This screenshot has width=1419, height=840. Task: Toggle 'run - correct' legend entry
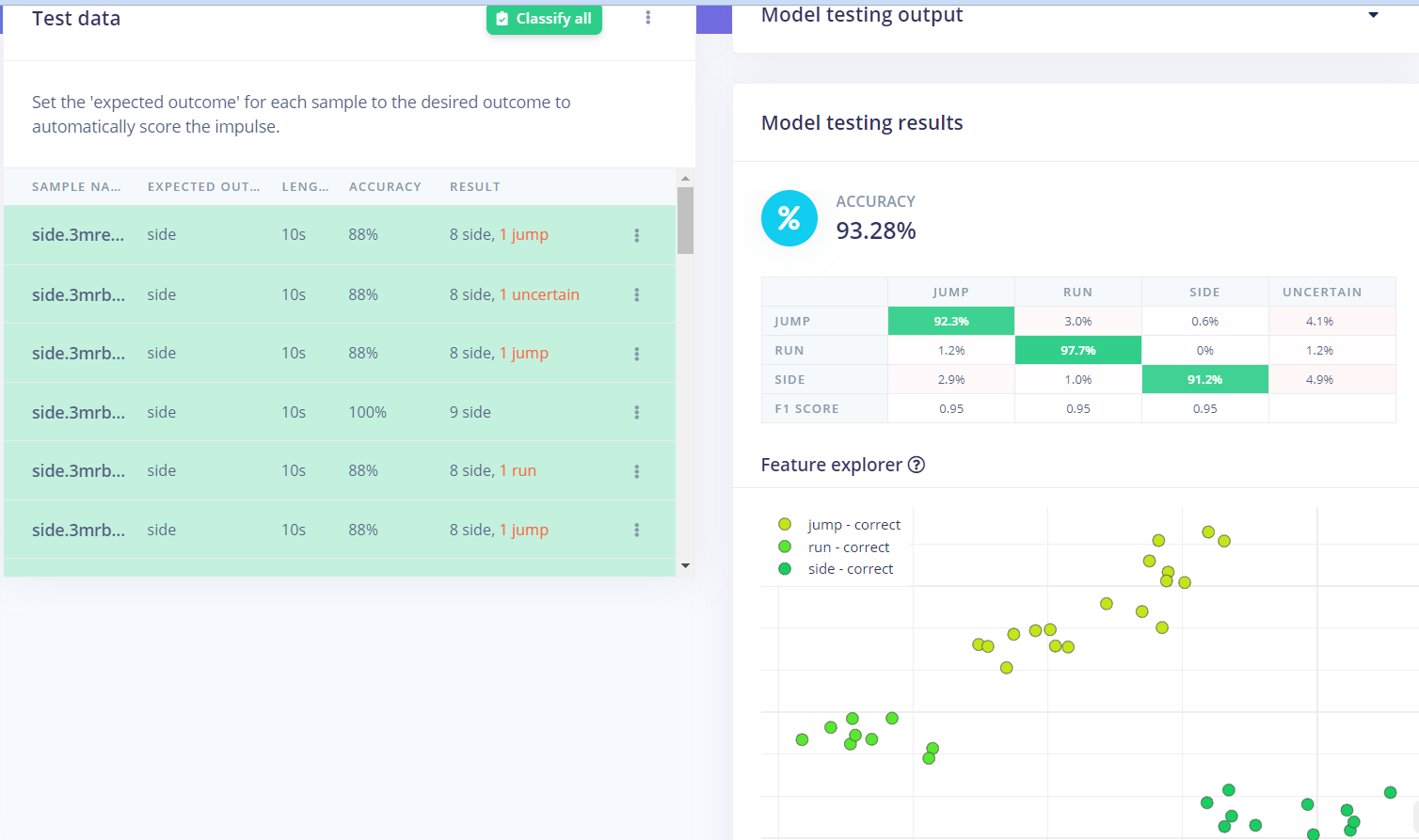coord(834,547)
